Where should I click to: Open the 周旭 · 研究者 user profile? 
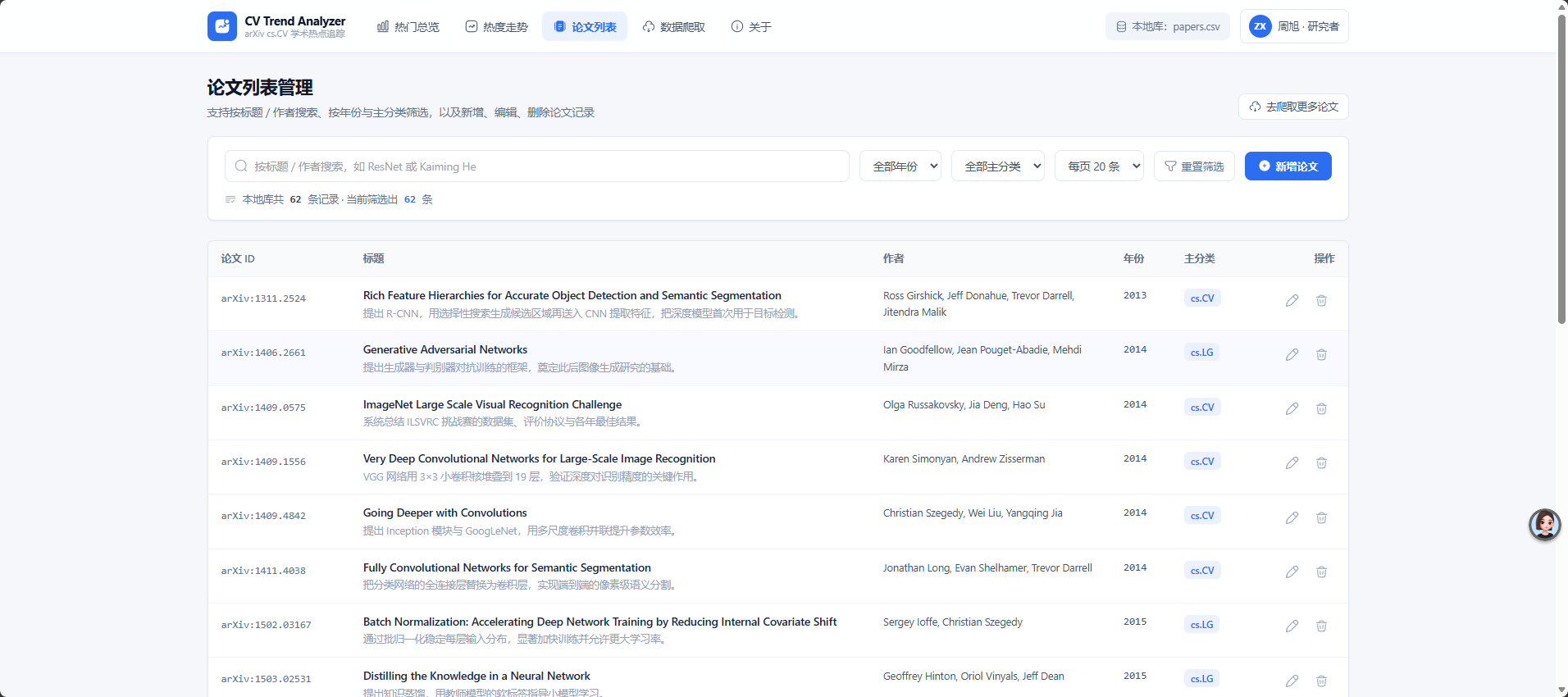[x=1294, y=26]
